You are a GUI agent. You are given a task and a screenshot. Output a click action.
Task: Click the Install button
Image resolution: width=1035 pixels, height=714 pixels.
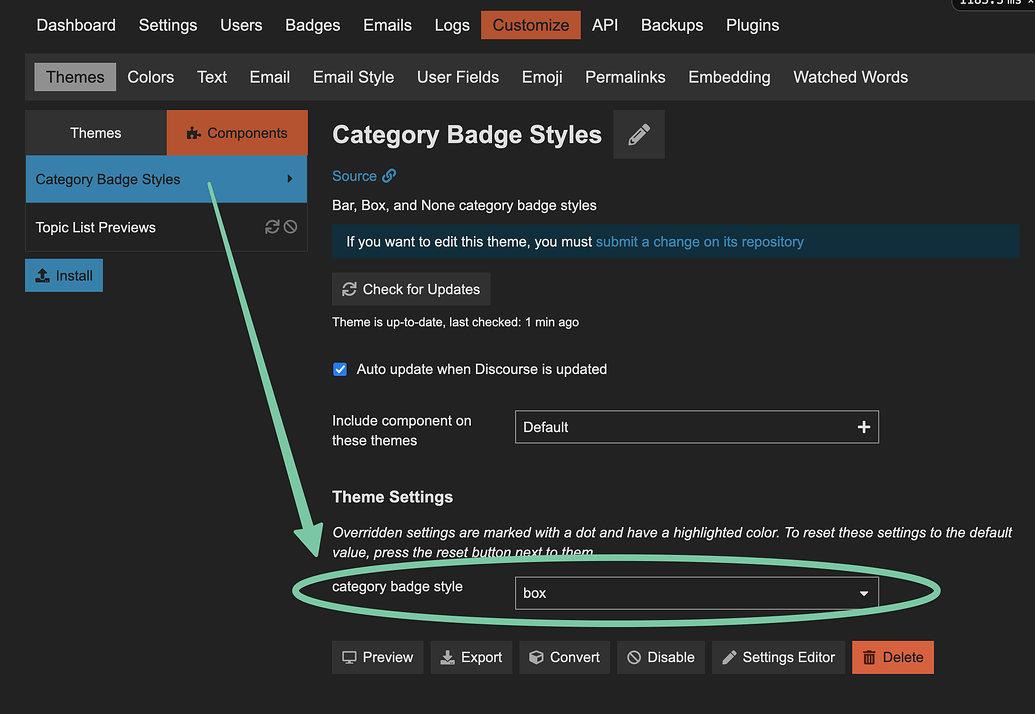tap(64, 275)
